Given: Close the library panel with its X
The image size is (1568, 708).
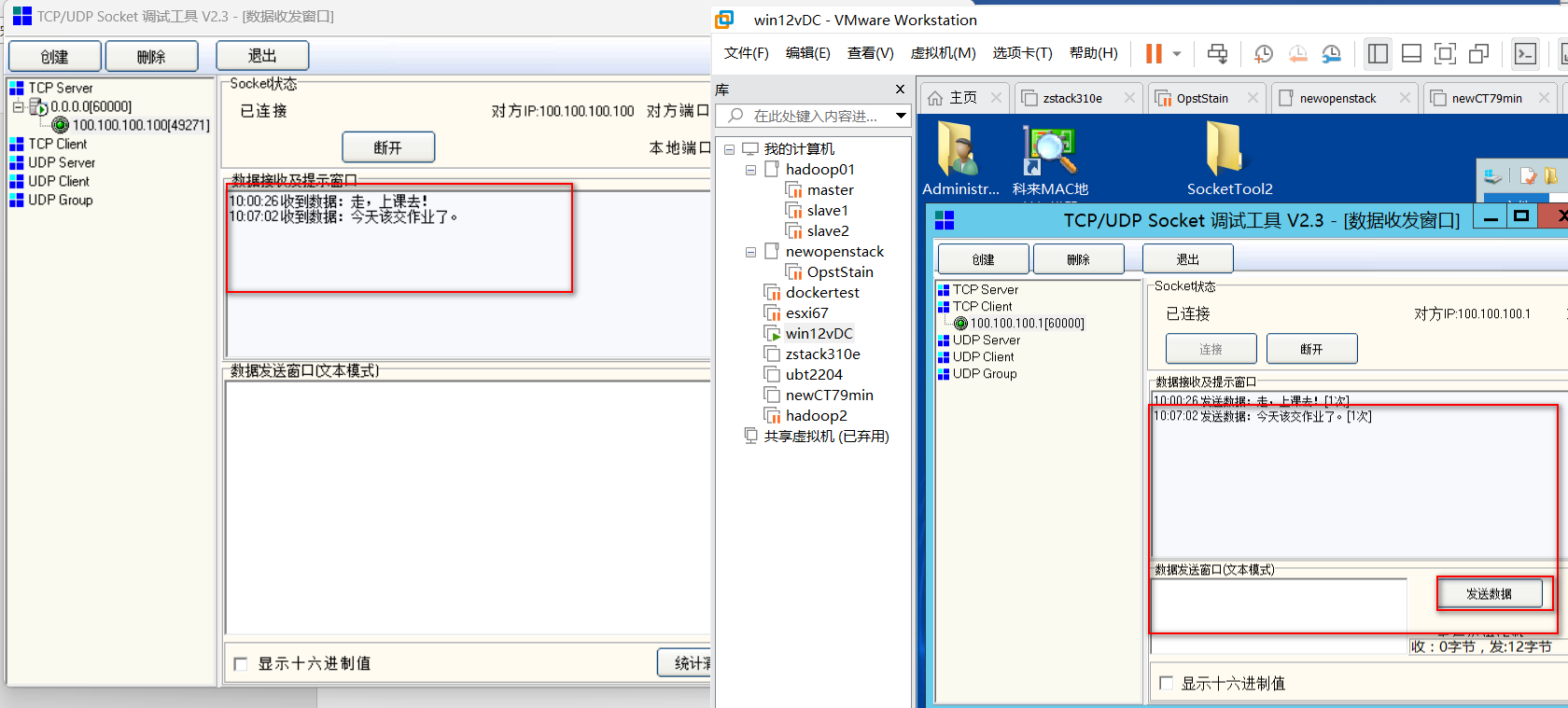Looking at the screenshot, I should coord(900,90).
